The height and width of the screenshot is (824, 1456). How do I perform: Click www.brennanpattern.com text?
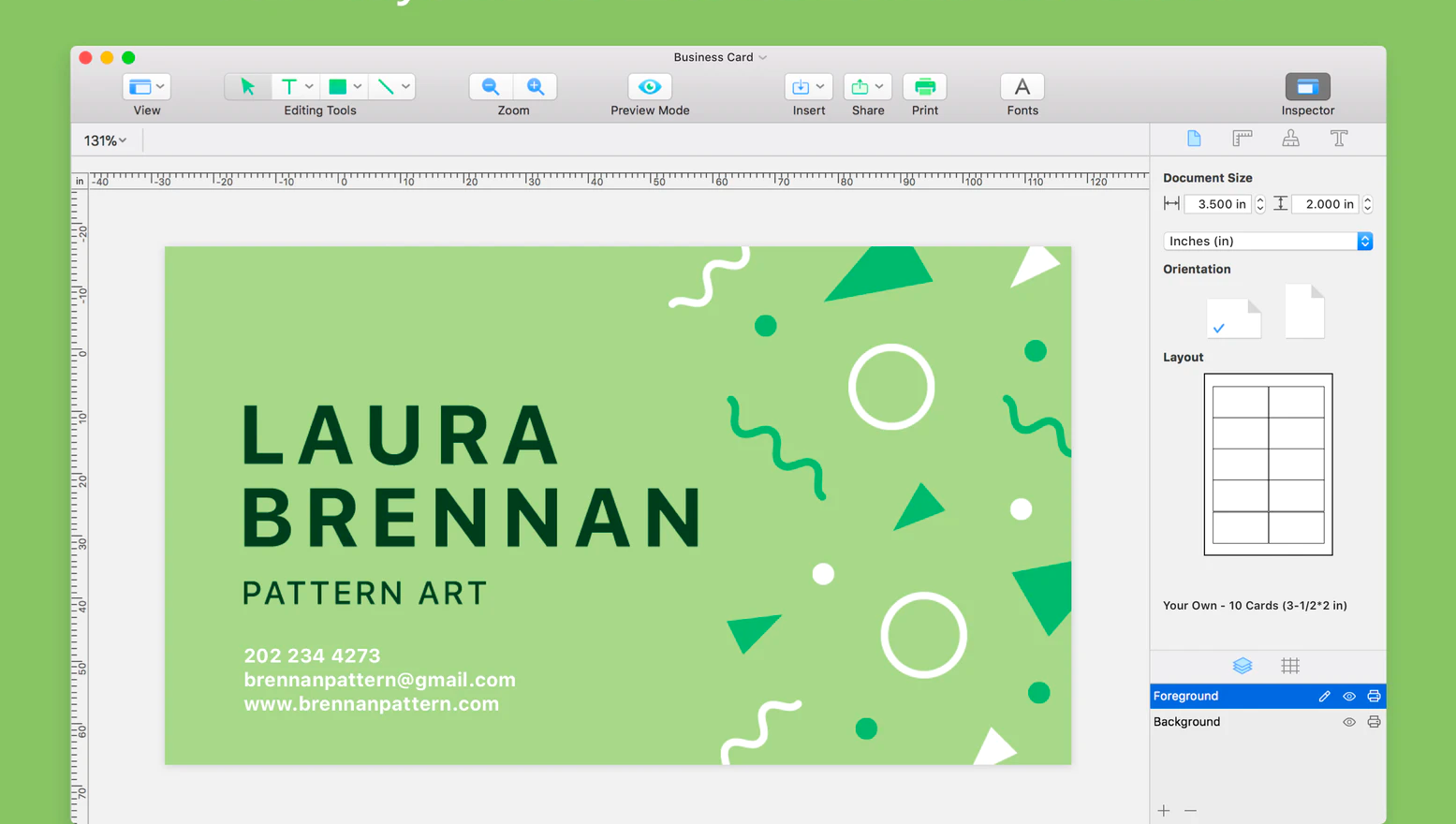(371, 704)
